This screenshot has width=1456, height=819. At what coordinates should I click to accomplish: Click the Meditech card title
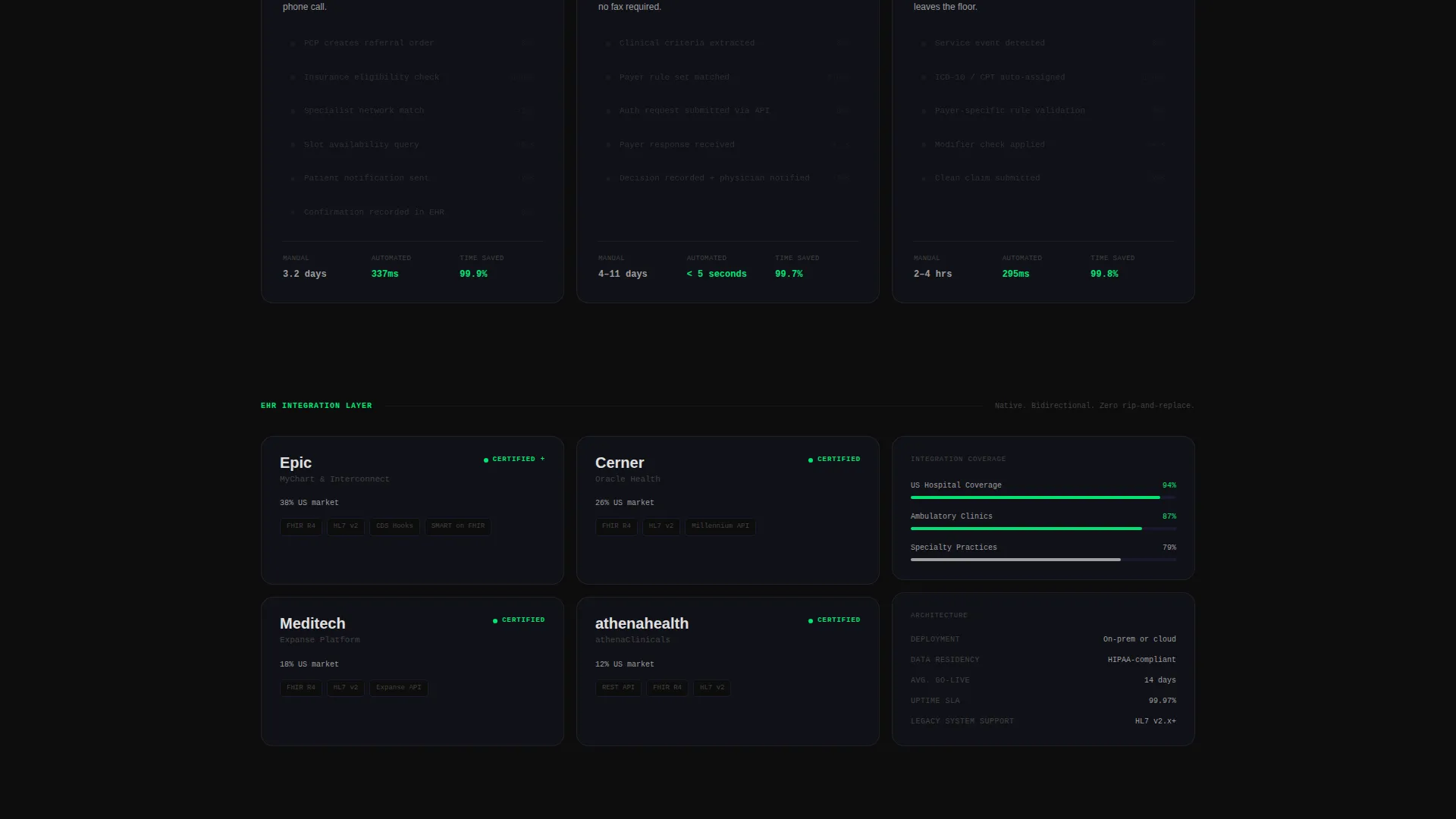pos(312,623)
